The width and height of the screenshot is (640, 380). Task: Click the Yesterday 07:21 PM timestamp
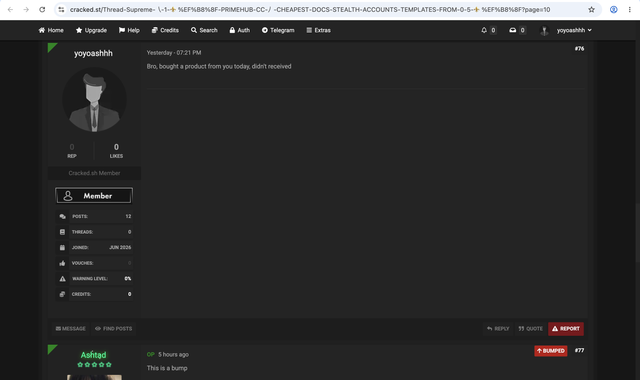click(174, 53)
